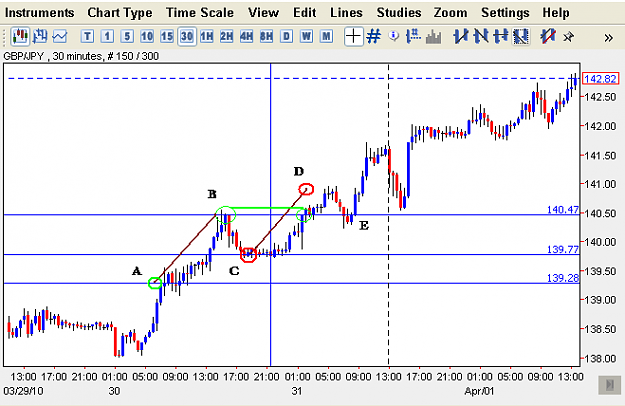
Task: Switch to monthly M time scale
Action: pyautogui.click(x=326, y=37)
